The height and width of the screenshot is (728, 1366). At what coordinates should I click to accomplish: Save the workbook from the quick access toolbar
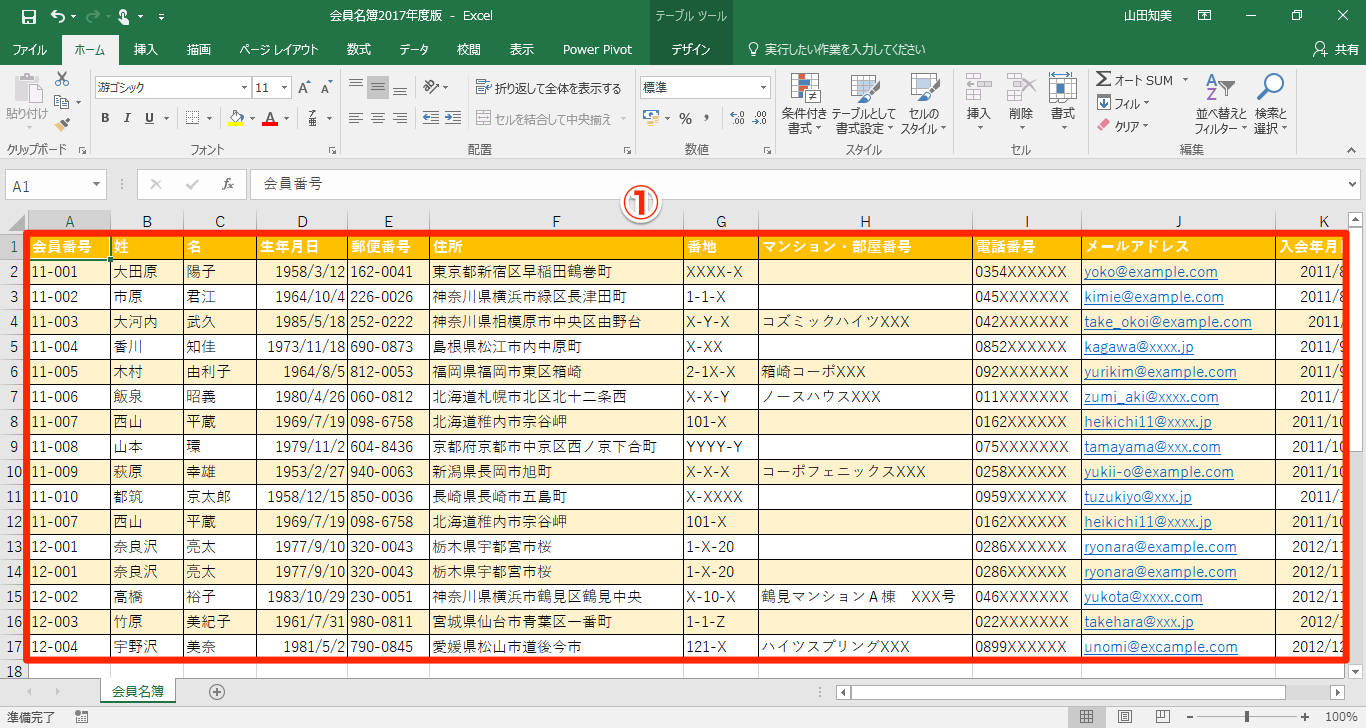pos(28,16)
